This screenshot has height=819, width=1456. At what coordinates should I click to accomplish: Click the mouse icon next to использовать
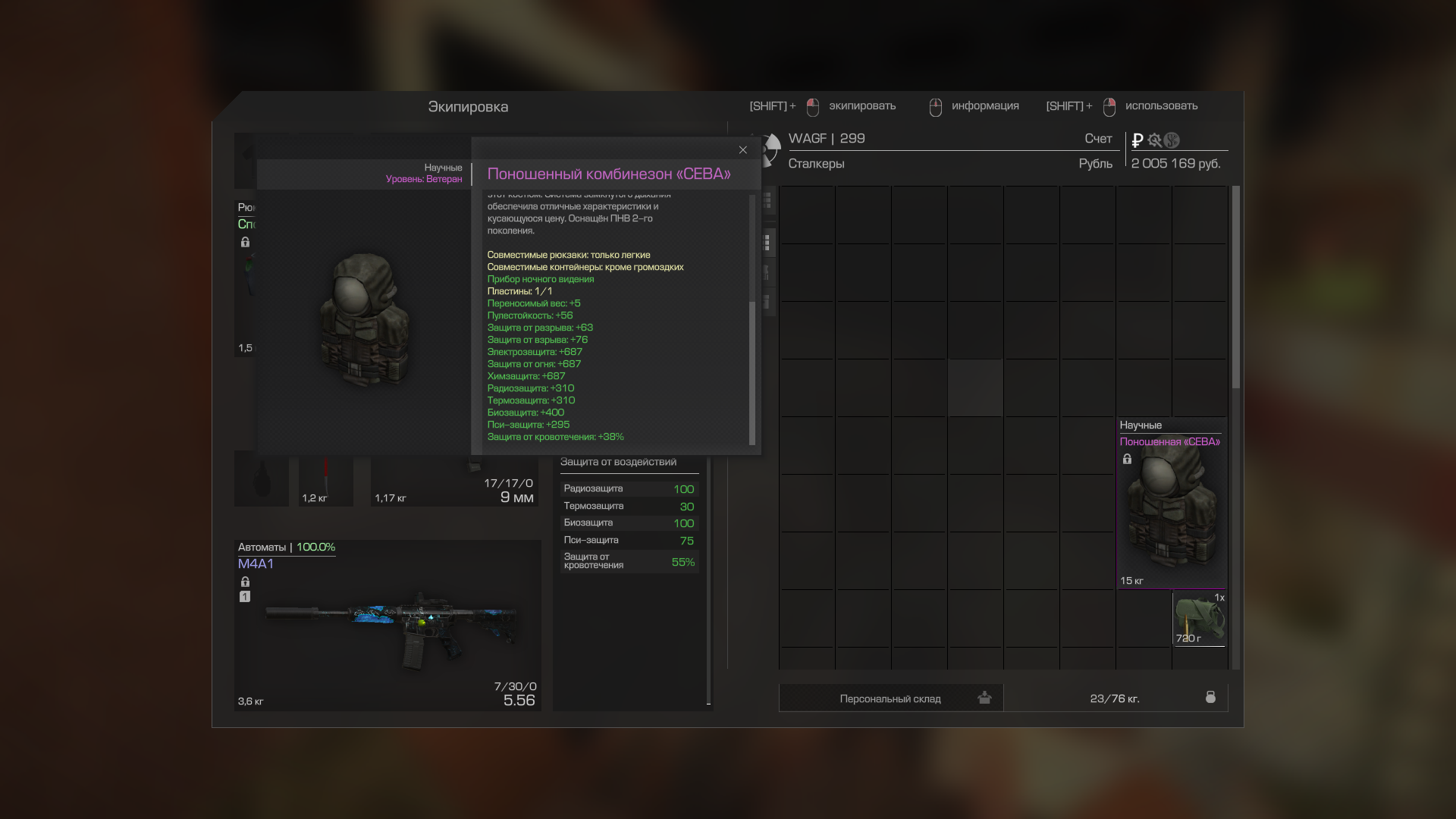tap(1109, 107)
